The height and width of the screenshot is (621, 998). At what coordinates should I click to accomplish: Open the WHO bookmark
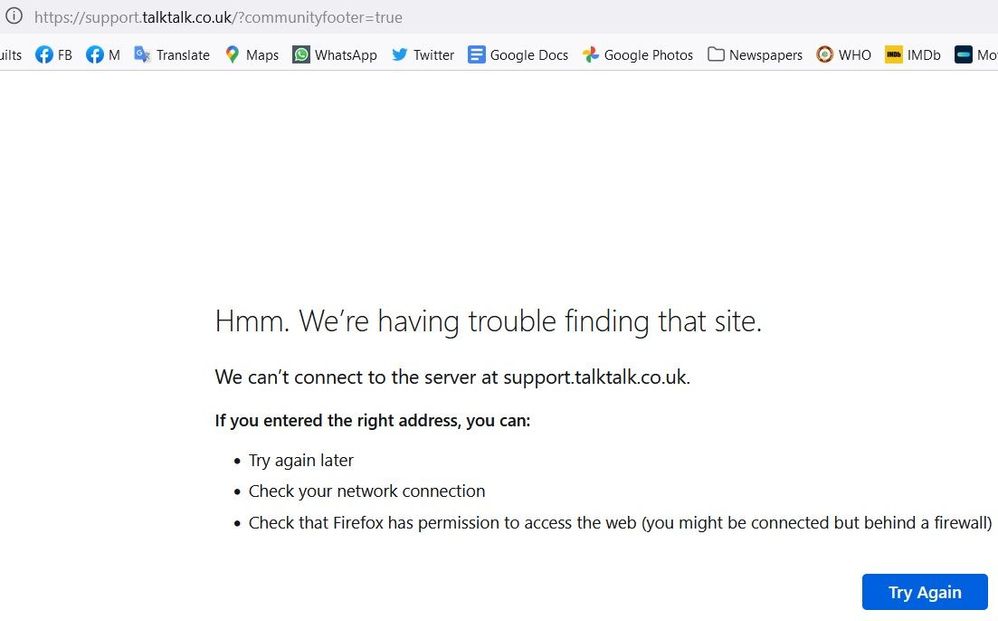pos(843,55)
